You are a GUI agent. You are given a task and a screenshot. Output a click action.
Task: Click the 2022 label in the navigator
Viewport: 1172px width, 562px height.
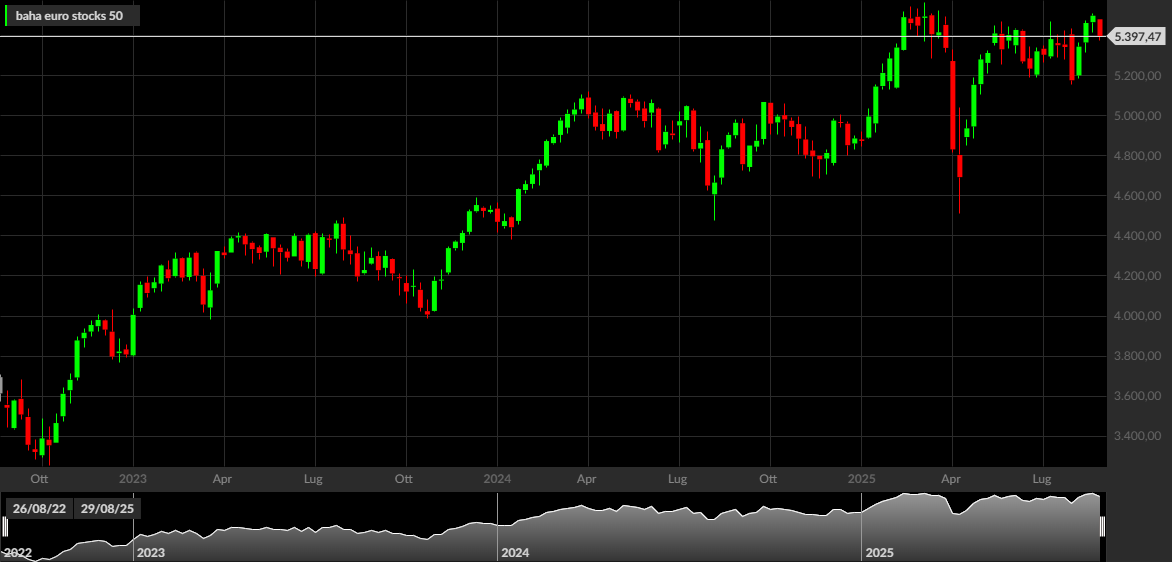tap(18, 553)
